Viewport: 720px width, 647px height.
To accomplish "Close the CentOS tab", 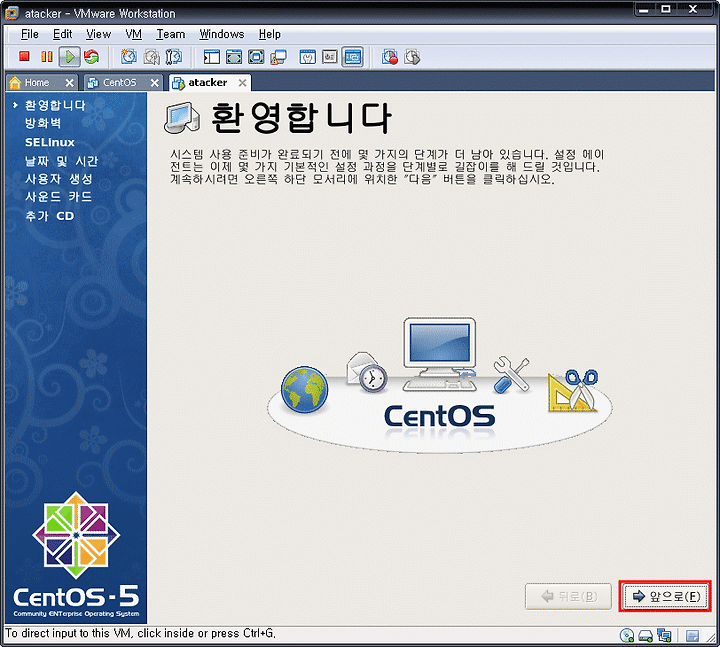I will 155,83.
